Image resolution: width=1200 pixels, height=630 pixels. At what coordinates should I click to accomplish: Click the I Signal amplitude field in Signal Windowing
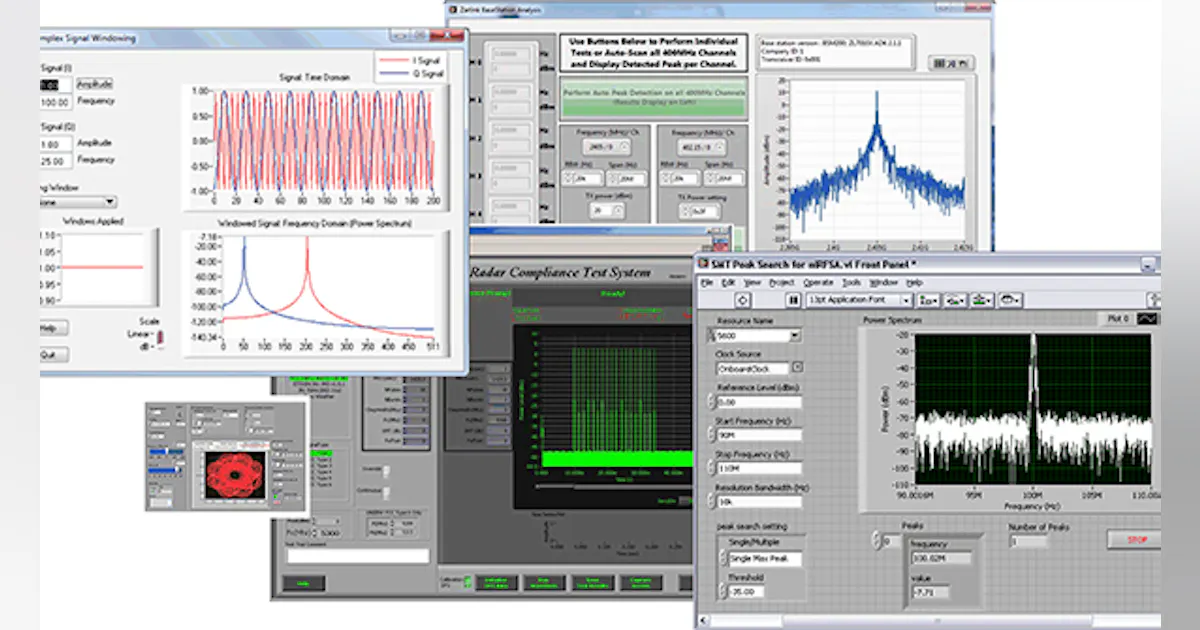point(55,85)
